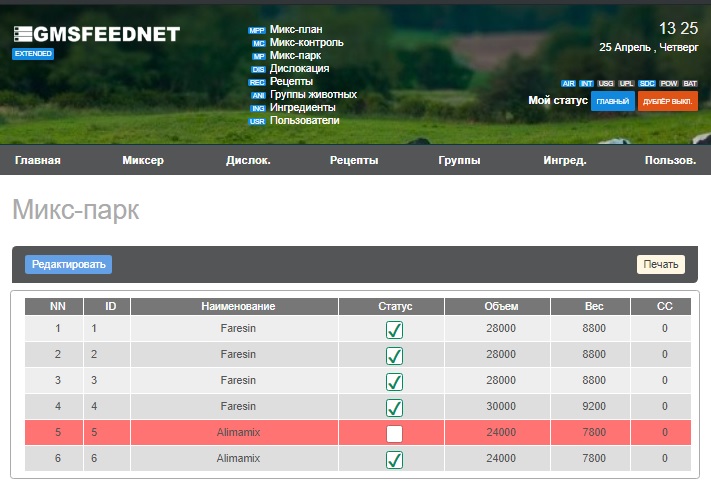Click the USG status indicator

[605, 83]
